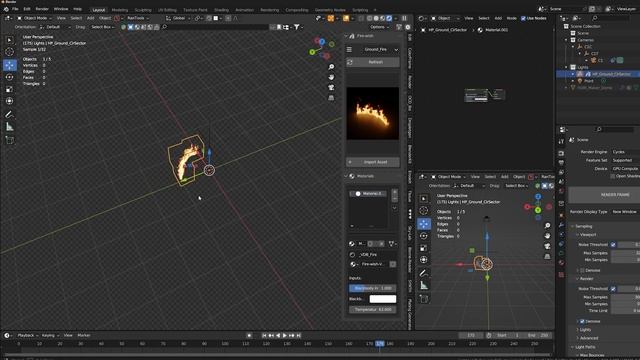Open the Playback menu in timeline
640x360 pixels.
[x=27, y=336]
